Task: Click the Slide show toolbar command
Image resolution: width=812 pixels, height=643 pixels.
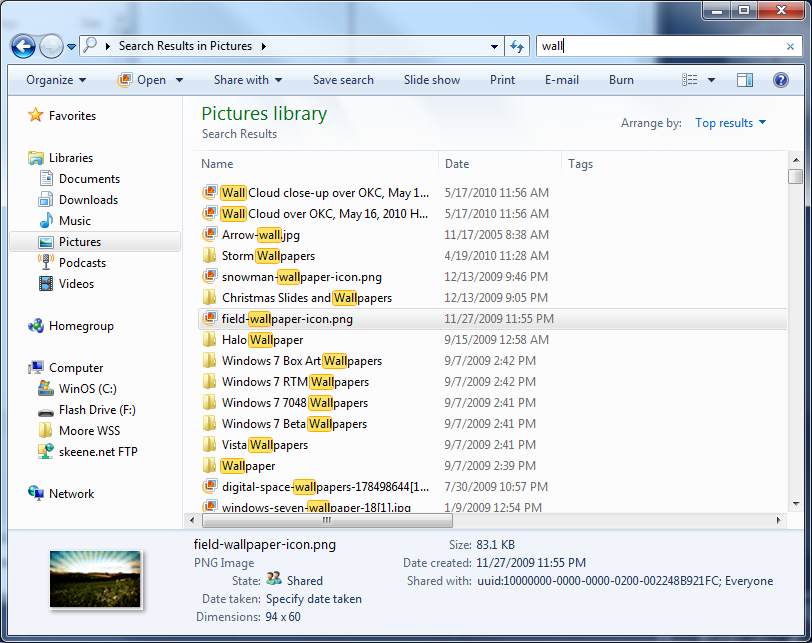Action: pos(431,80)
